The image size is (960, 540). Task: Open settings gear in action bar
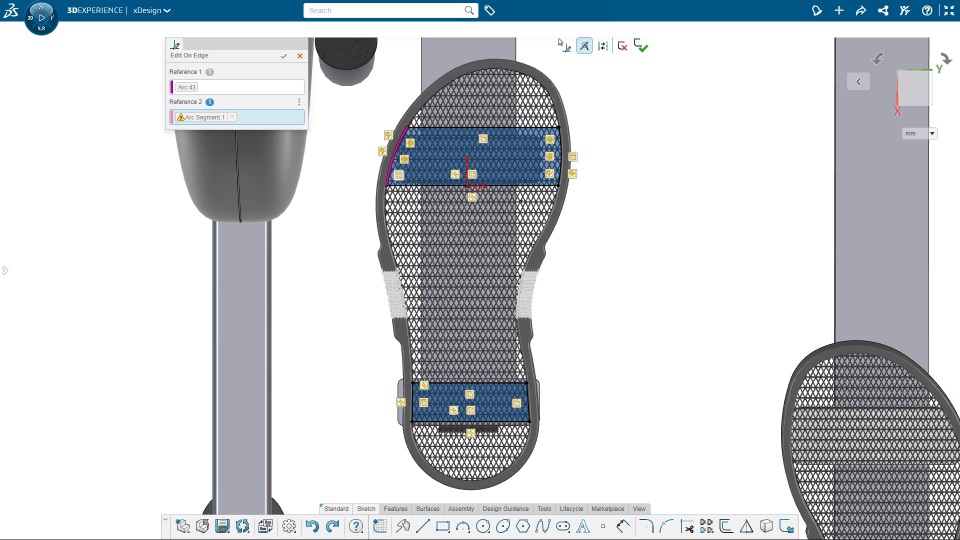[289, 526]
